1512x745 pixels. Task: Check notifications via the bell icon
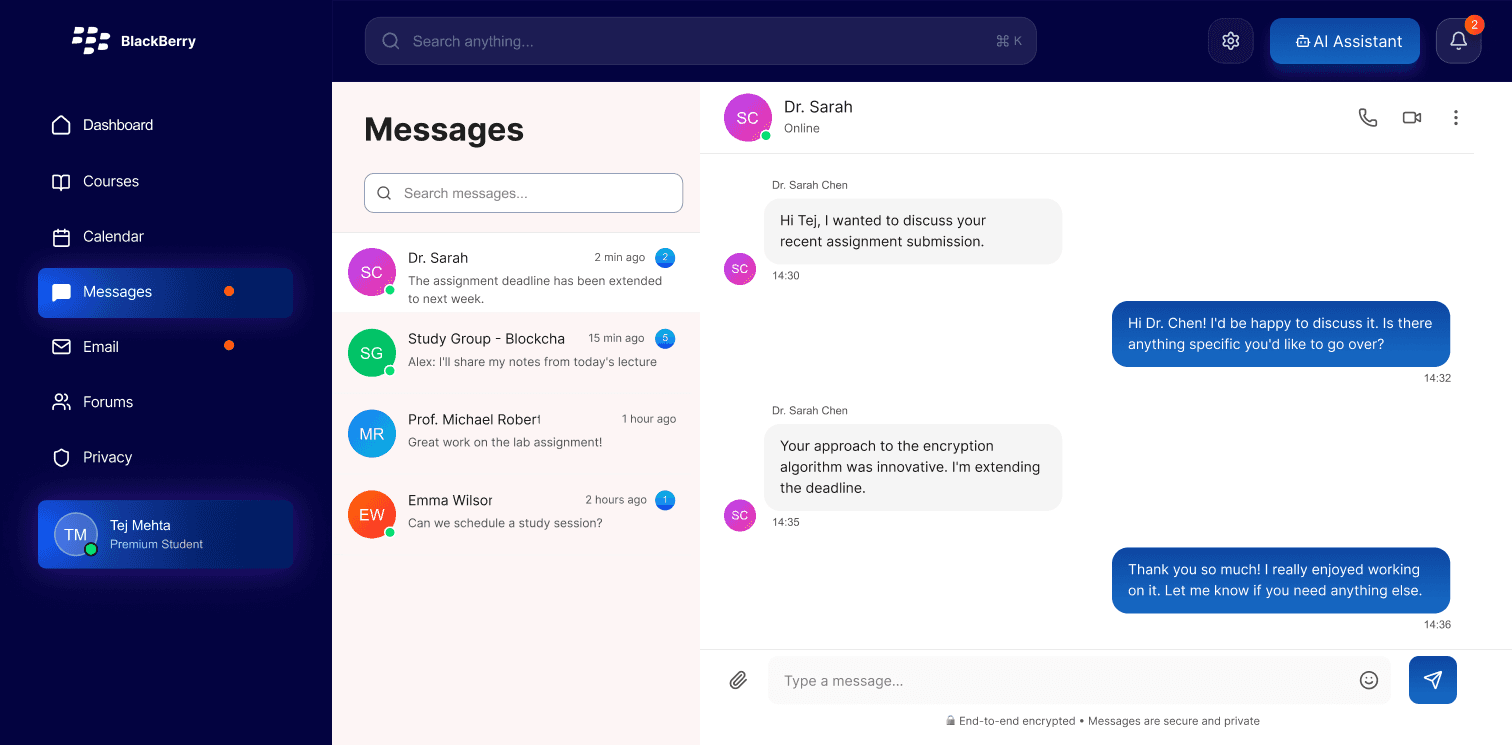point(1458,41)
